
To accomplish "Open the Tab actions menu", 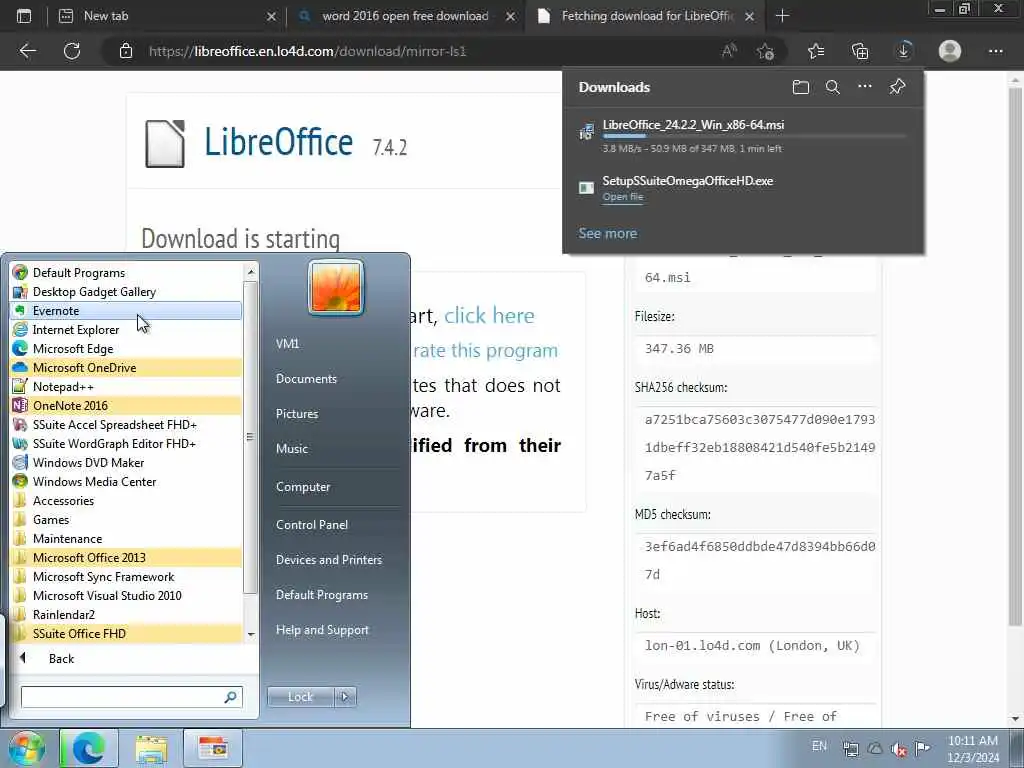I will coord(24,16).
